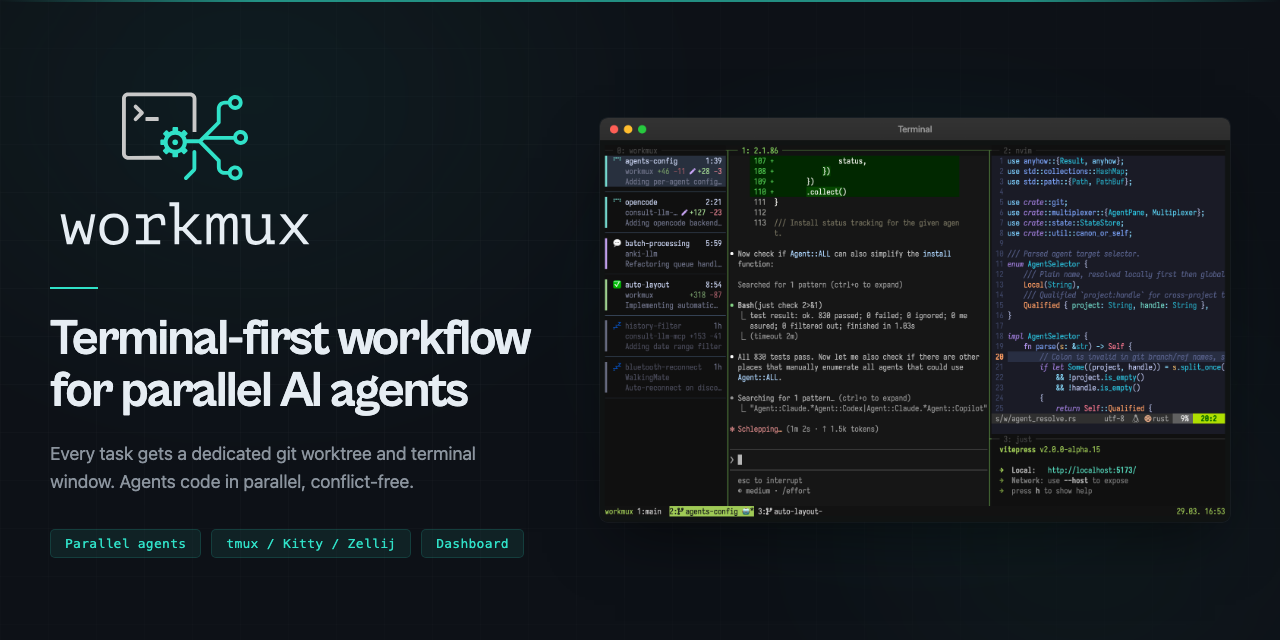Focus the '0: workmux' pane title
The width and height of the screenshot is (1280, 640).
tap(638, 150)
